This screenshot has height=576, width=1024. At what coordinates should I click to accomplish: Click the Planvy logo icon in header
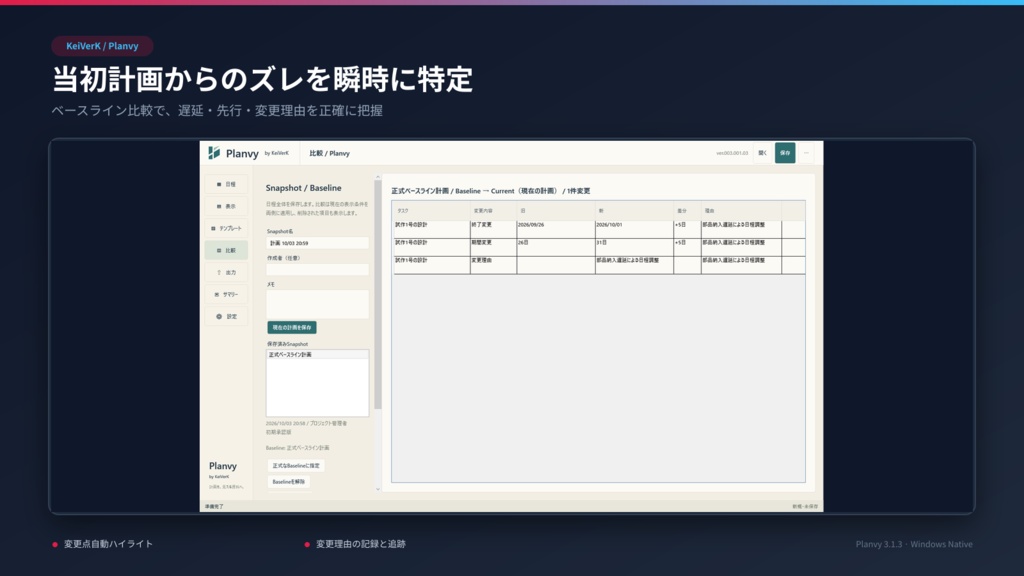coord(214,153)
